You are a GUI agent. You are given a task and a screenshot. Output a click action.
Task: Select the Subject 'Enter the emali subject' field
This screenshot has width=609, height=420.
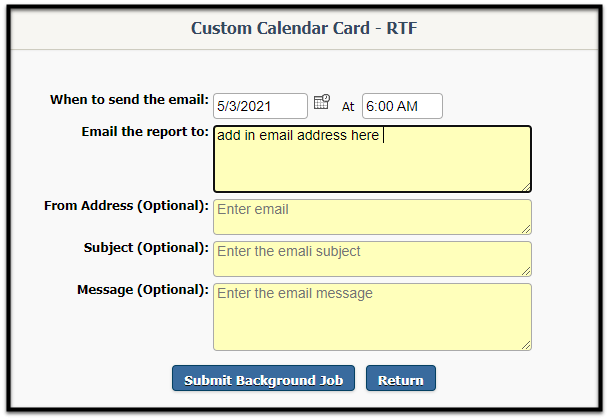(x=372, y=259)
